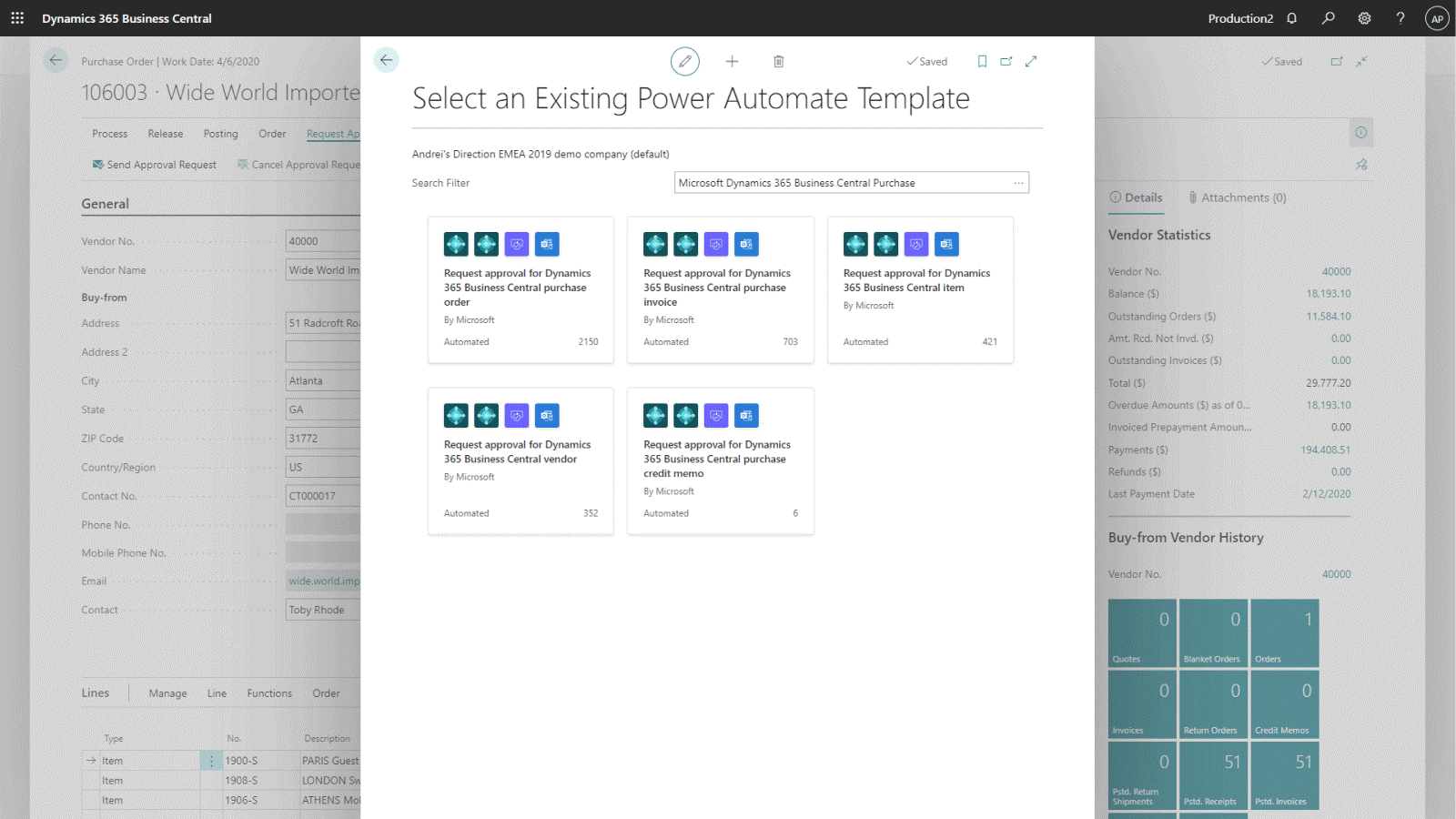The height and width of the screenshot is (819, 1456).
Task: Click the trash delete icon
Action: pos(778,61)
